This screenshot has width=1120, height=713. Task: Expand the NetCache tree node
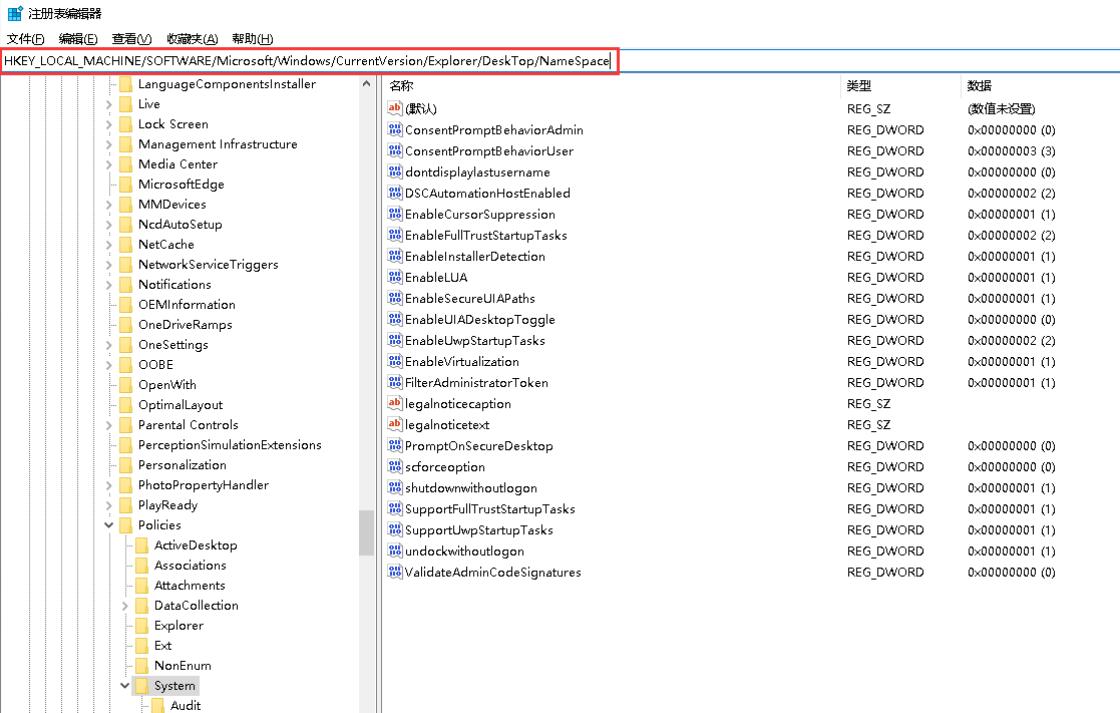tap(109, 244)
